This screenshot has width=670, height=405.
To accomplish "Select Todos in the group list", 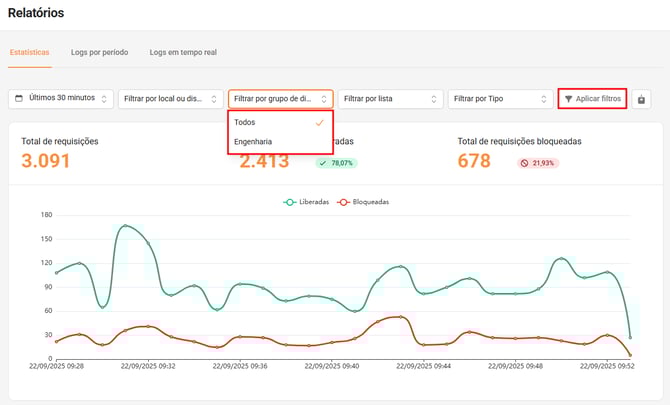I will [246, 122].
